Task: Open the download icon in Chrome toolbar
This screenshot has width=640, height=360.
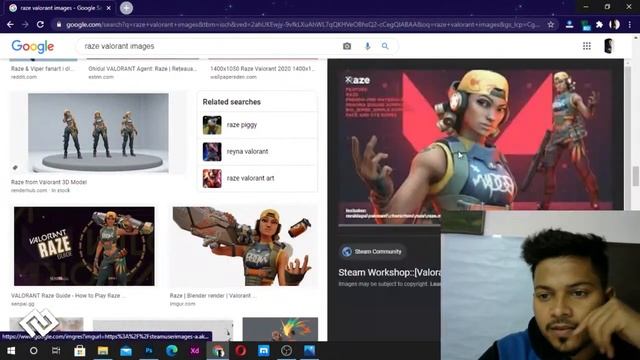Action: pos(569,24)
